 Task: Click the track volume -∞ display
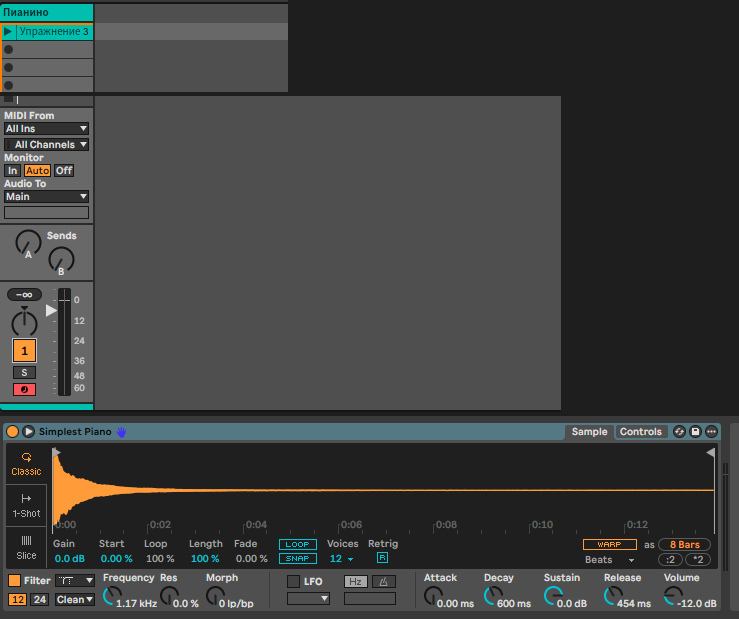(24, 295)
